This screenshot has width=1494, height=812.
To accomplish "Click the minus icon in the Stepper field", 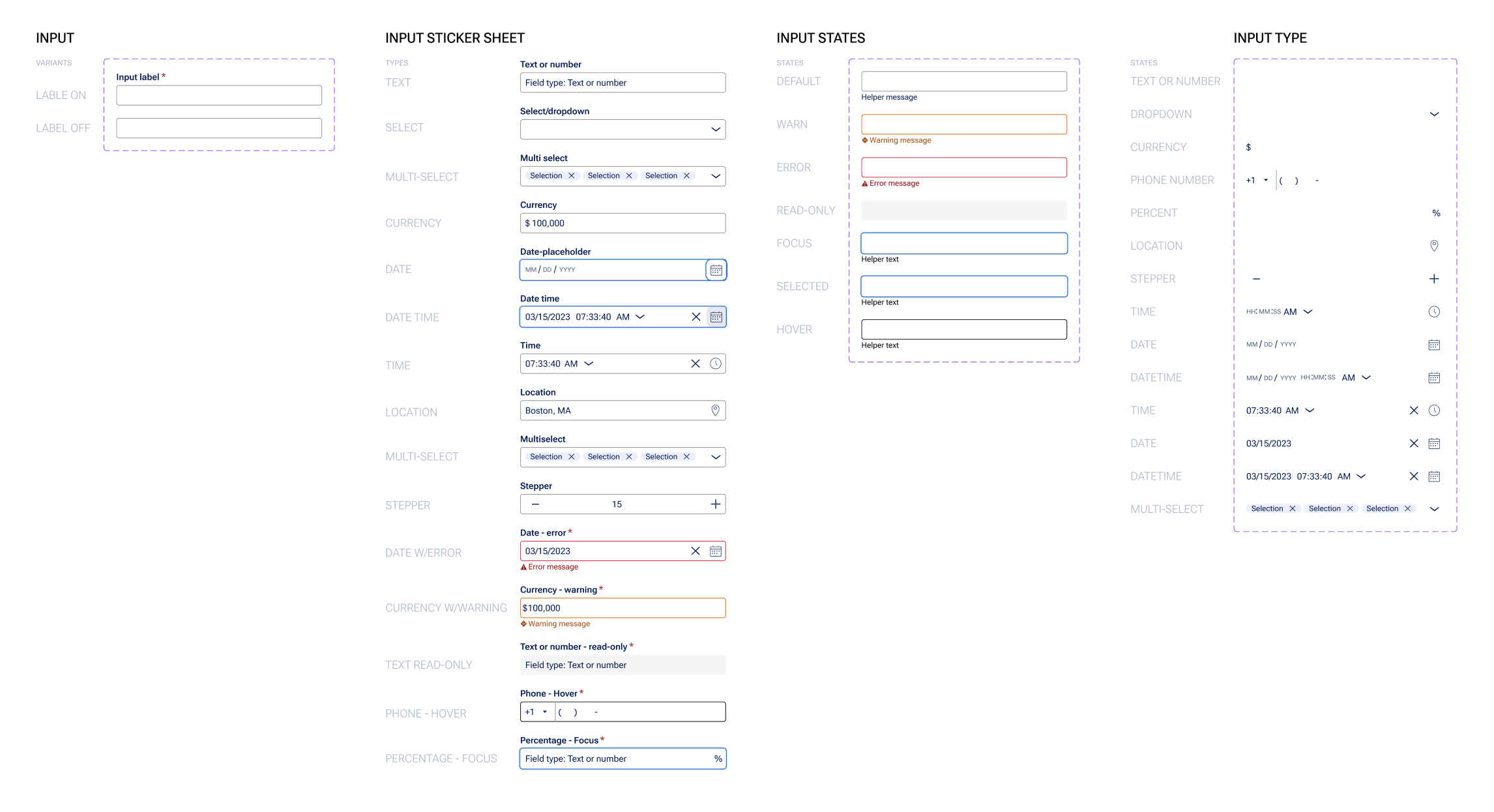I will [535, 504].
